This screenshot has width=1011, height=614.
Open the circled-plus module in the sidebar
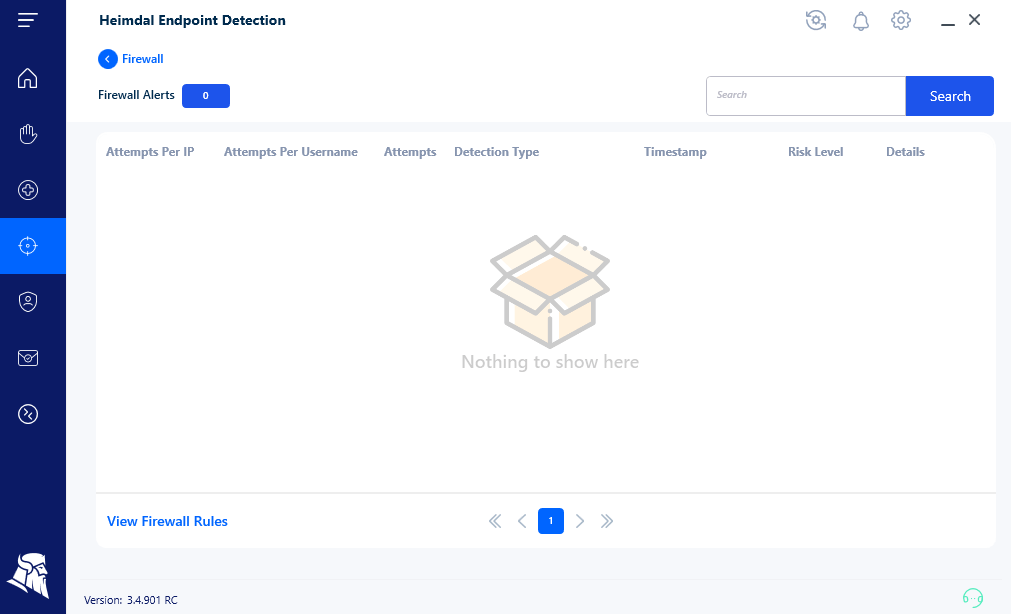click(27, 189)
